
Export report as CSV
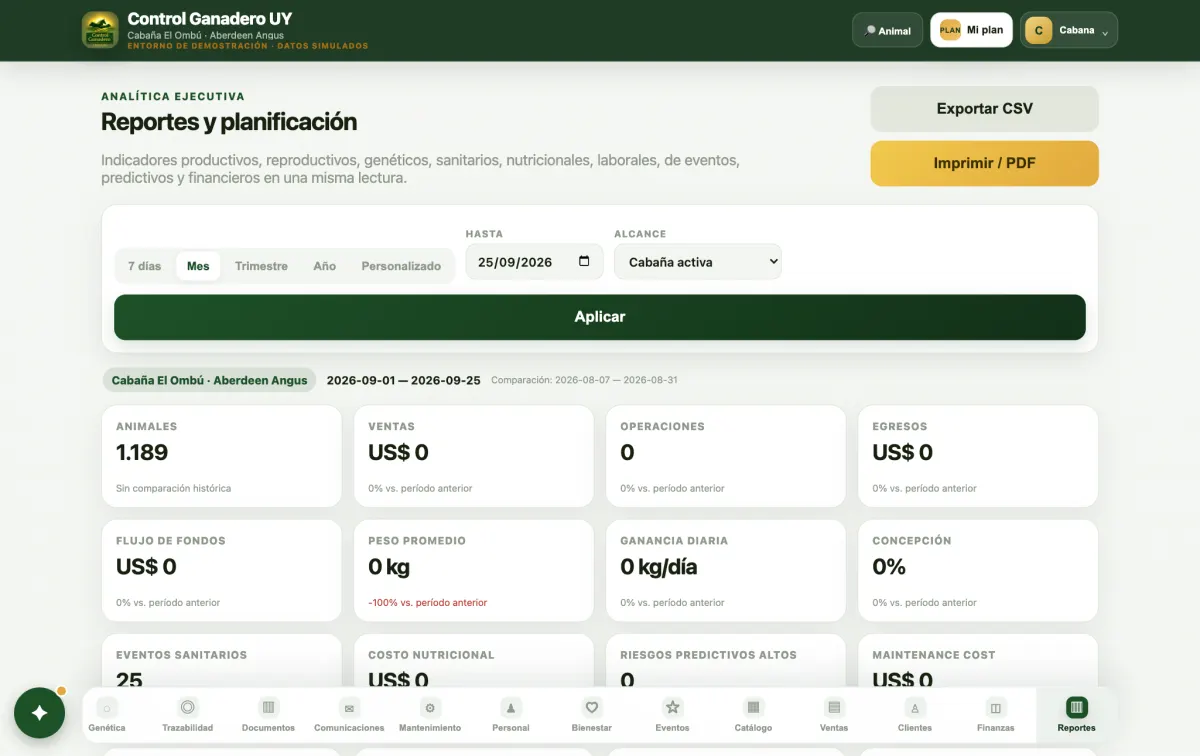[x=984, y=109]
